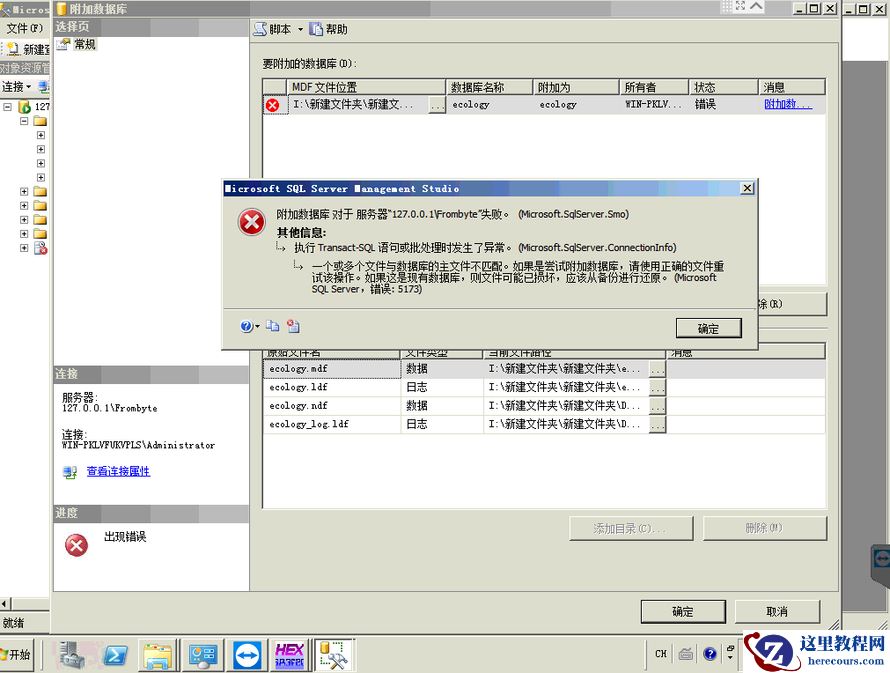890x673 pixels.
Task: Click the red error icon in the error dialog
Action: tap(251, 222)
